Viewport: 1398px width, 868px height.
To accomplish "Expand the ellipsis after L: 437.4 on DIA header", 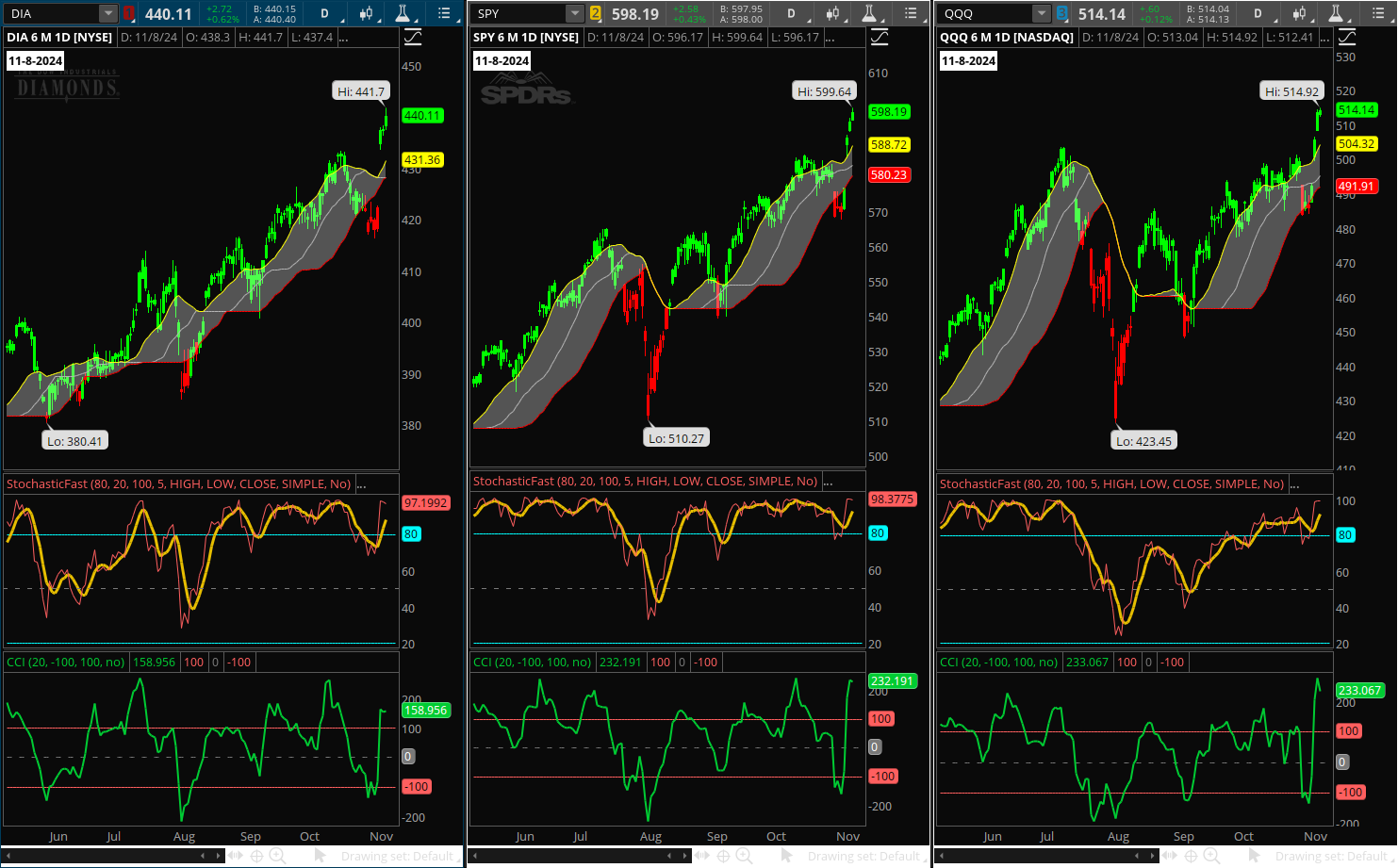I will pos(343,38).
